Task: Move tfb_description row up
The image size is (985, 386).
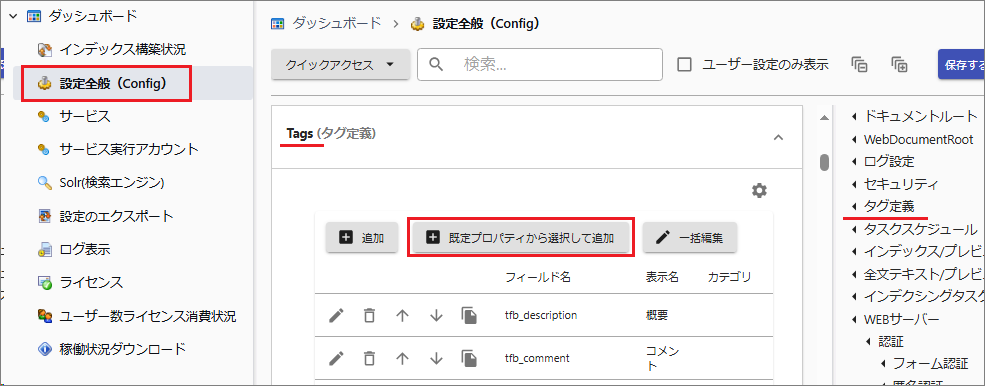Action: tap(403, 316)
